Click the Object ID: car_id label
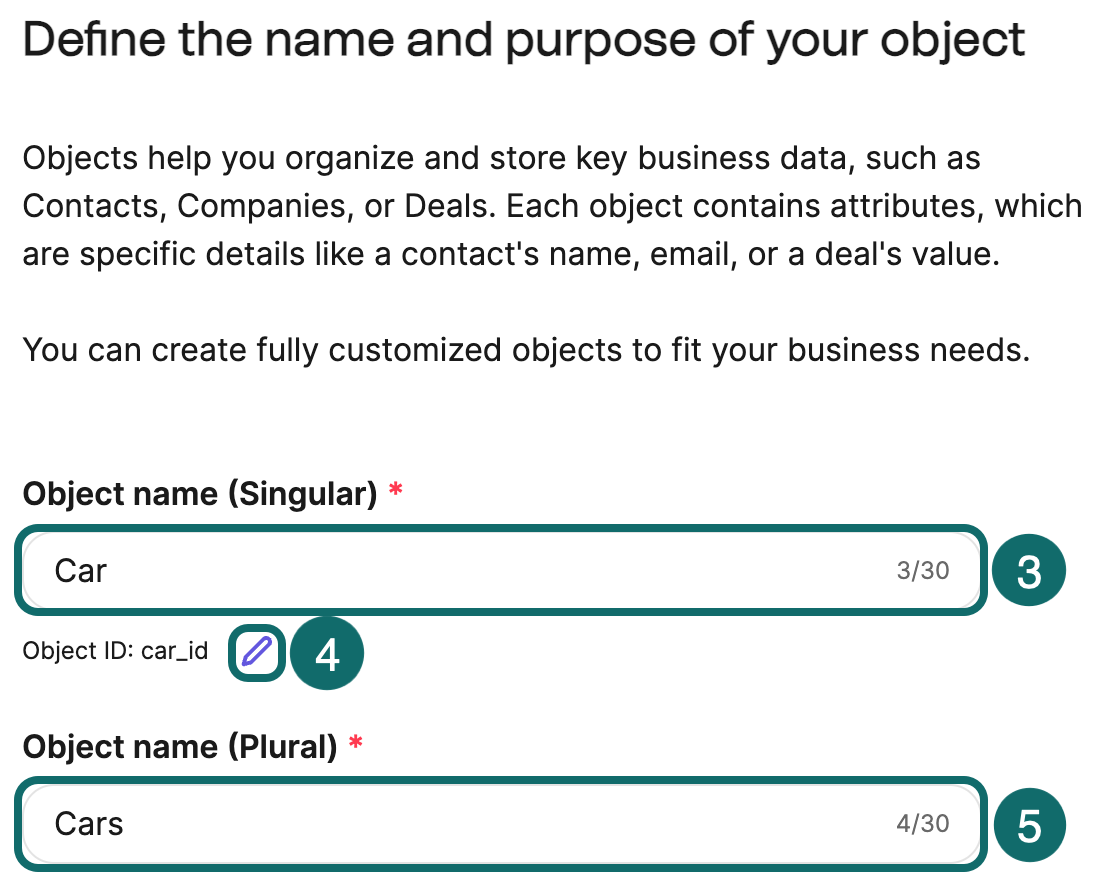The width and height of the screenshot is (1100, 880). pyautogui.click(x=115, y=651)
